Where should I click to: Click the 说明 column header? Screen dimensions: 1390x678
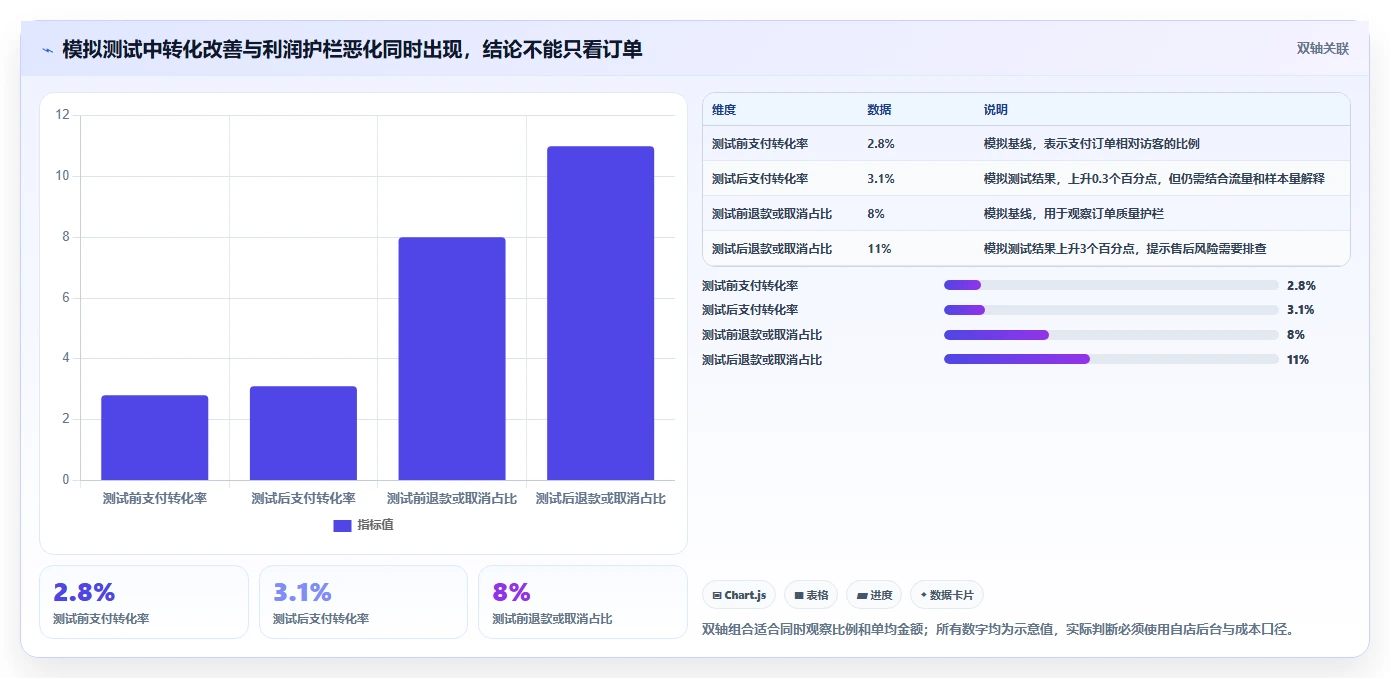[996, 110]
